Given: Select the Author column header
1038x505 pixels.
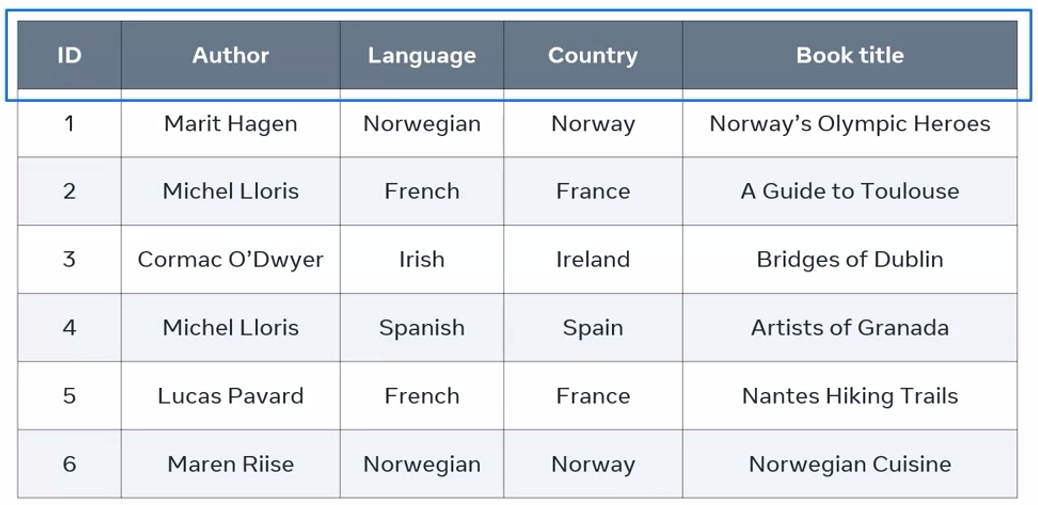Looking at the screenshot, I should pos(231,56).
